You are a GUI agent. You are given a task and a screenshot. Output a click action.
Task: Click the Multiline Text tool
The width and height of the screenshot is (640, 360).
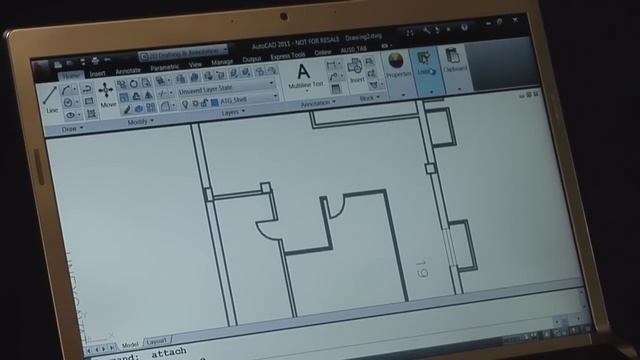(304, 76)
